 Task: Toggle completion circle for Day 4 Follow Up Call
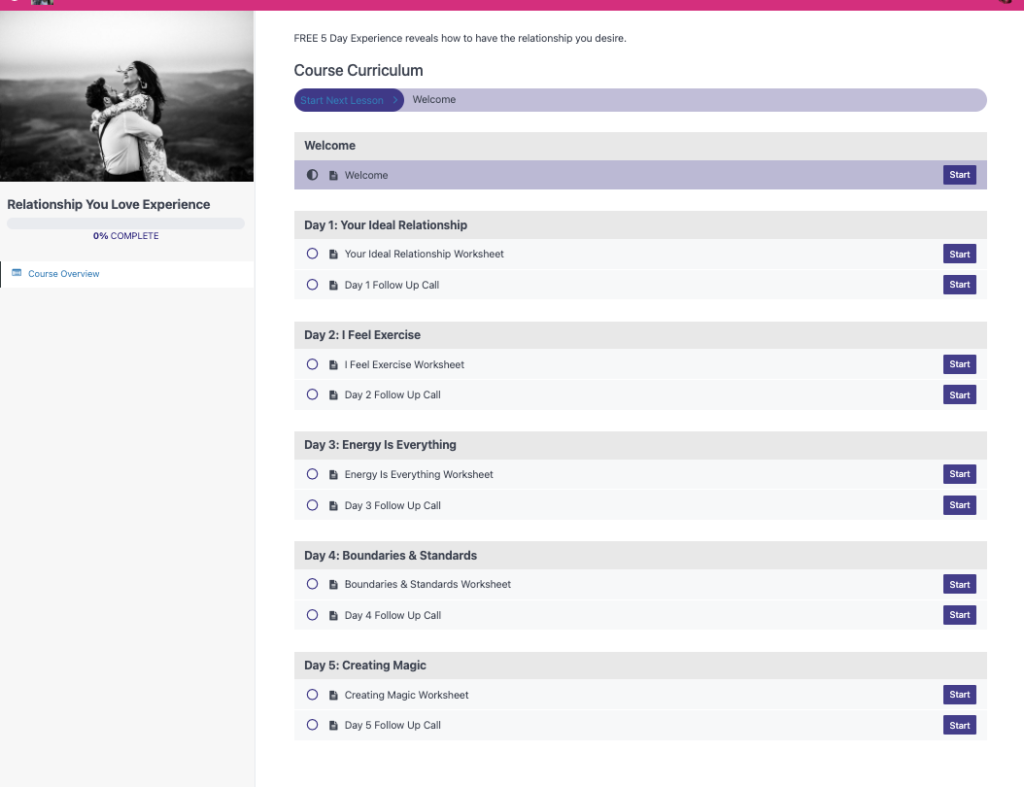tap(312, 615)
